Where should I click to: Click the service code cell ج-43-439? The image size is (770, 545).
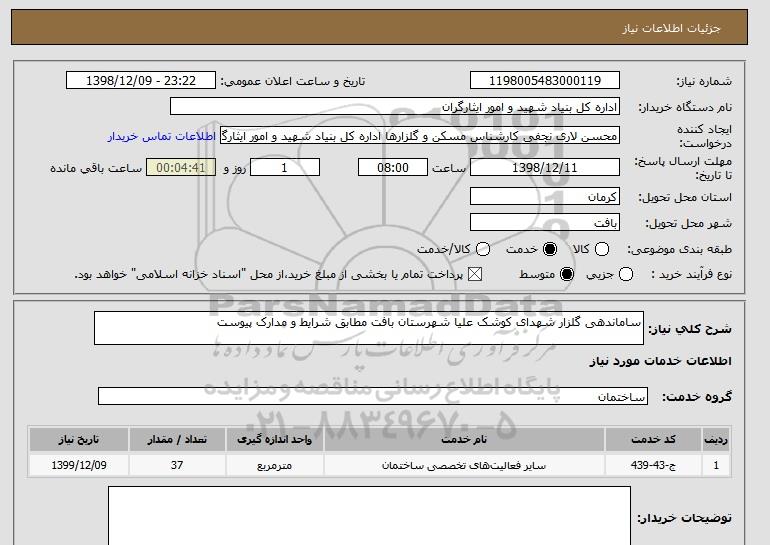point(653,465)
